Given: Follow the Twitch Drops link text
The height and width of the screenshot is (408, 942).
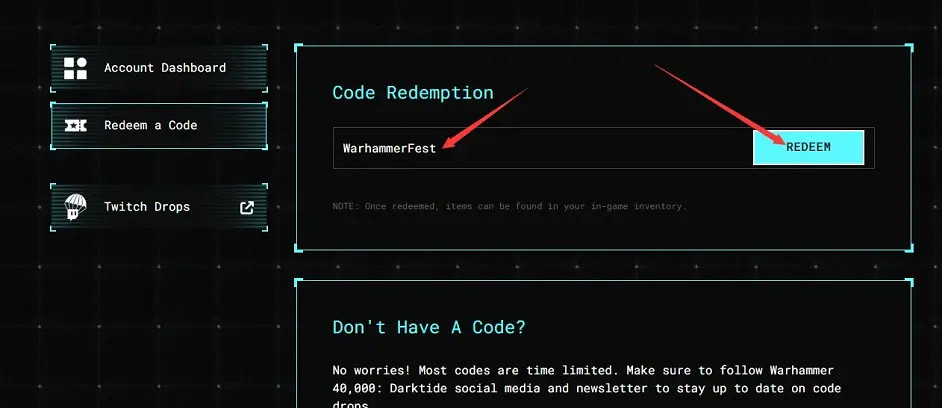Looking at the screenshot, I should 146,207.
